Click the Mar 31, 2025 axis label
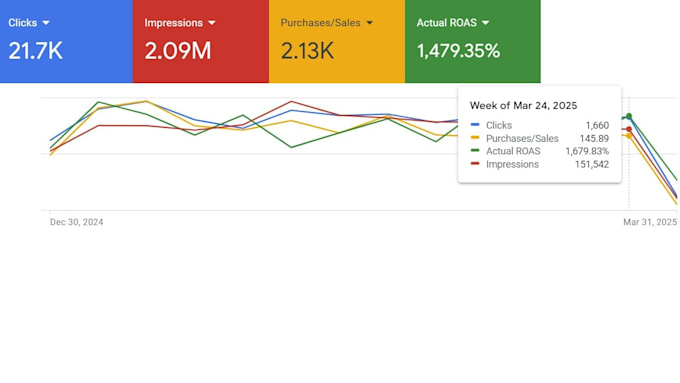This screenshot has width=680, height=383. tap(650, 222)
